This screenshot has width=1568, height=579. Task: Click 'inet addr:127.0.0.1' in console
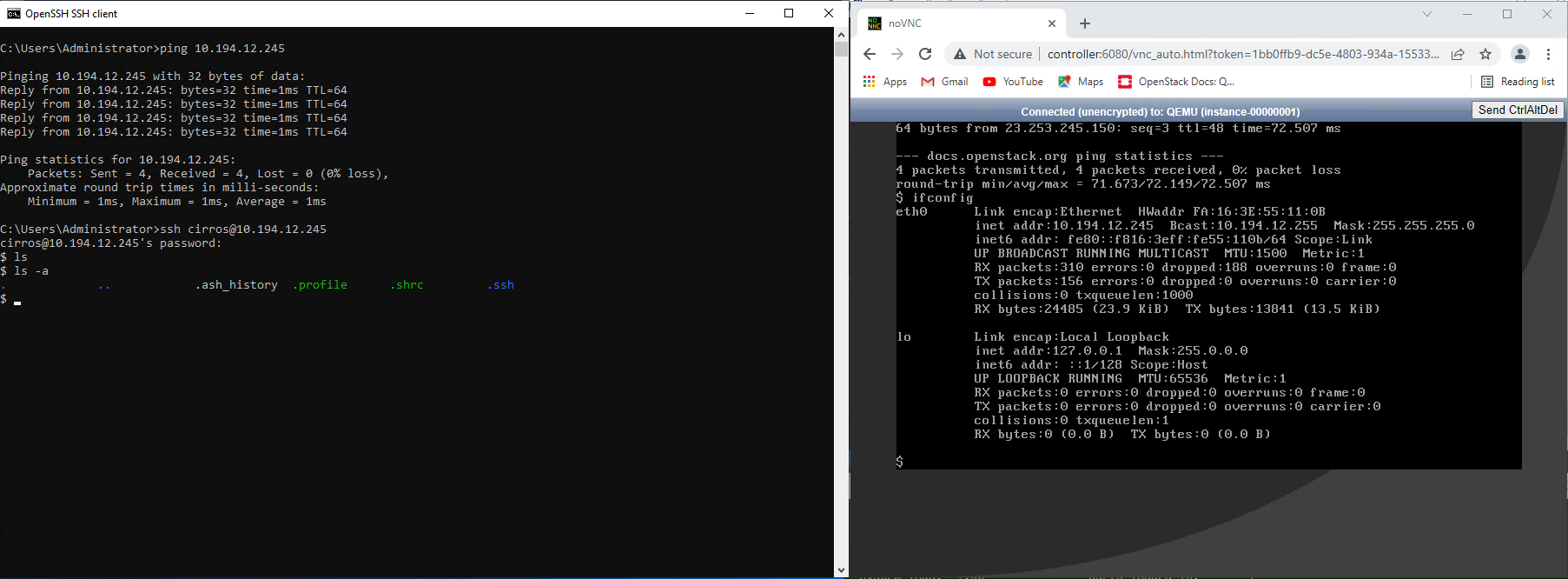1048,351
